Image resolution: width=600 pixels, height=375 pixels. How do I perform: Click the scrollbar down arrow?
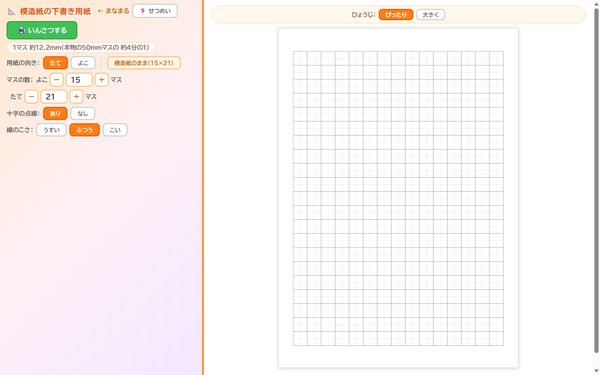(596, 371)
